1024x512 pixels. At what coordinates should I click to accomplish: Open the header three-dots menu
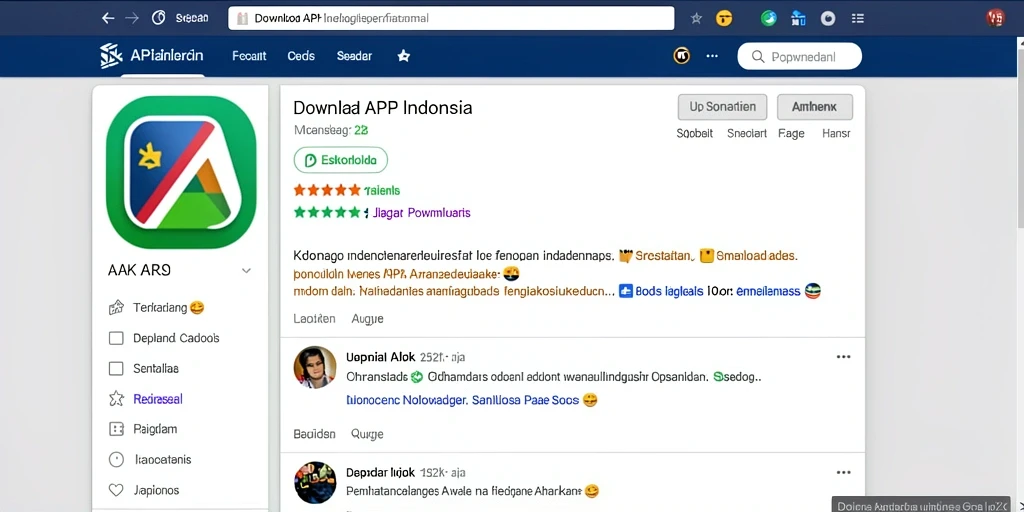[x=712, y=56]
